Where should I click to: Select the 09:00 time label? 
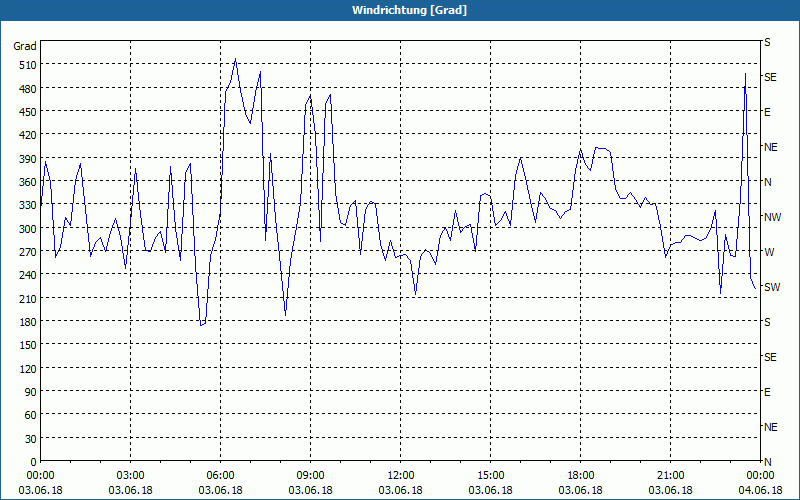(x=310, y=476)
